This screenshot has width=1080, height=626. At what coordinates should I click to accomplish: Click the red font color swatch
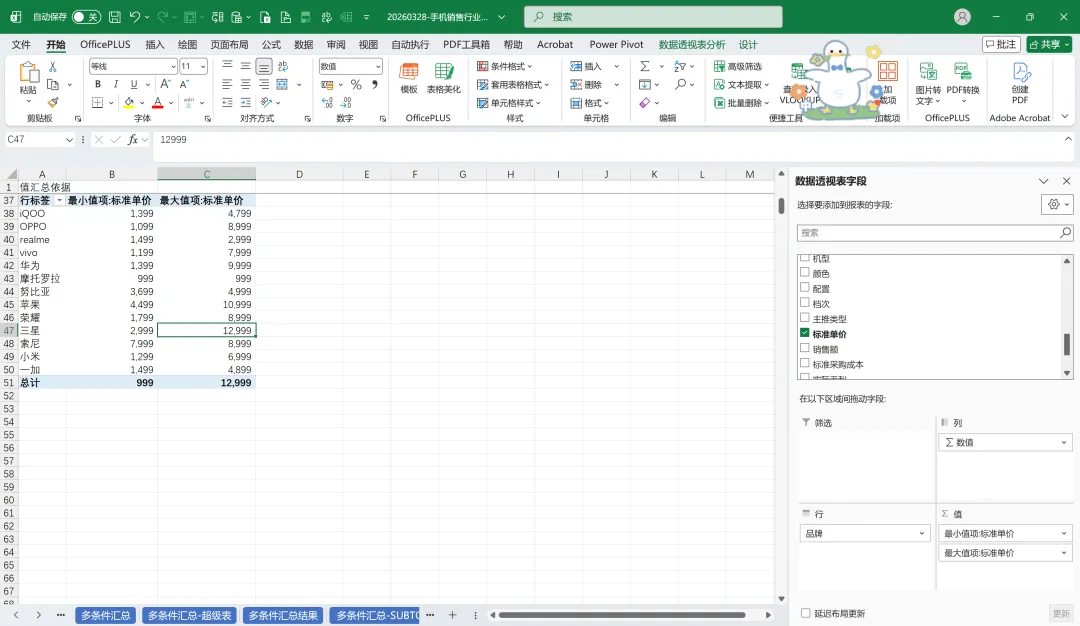(158, 103)
